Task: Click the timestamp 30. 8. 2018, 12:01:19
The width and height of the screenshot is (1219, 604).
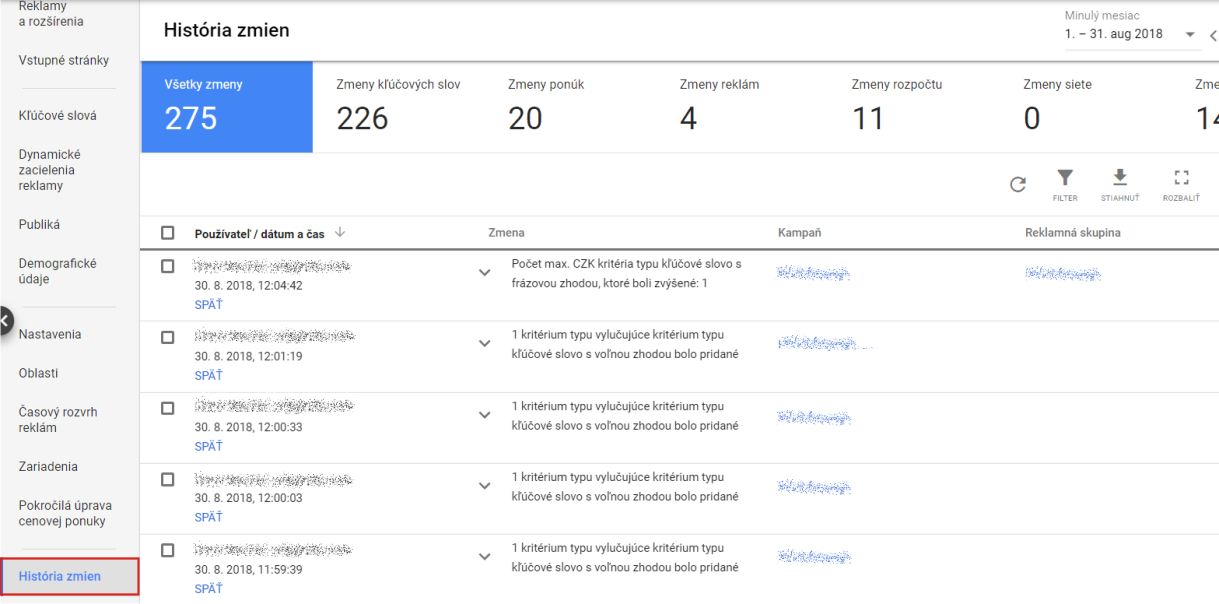Action: [x=249, y=356]
